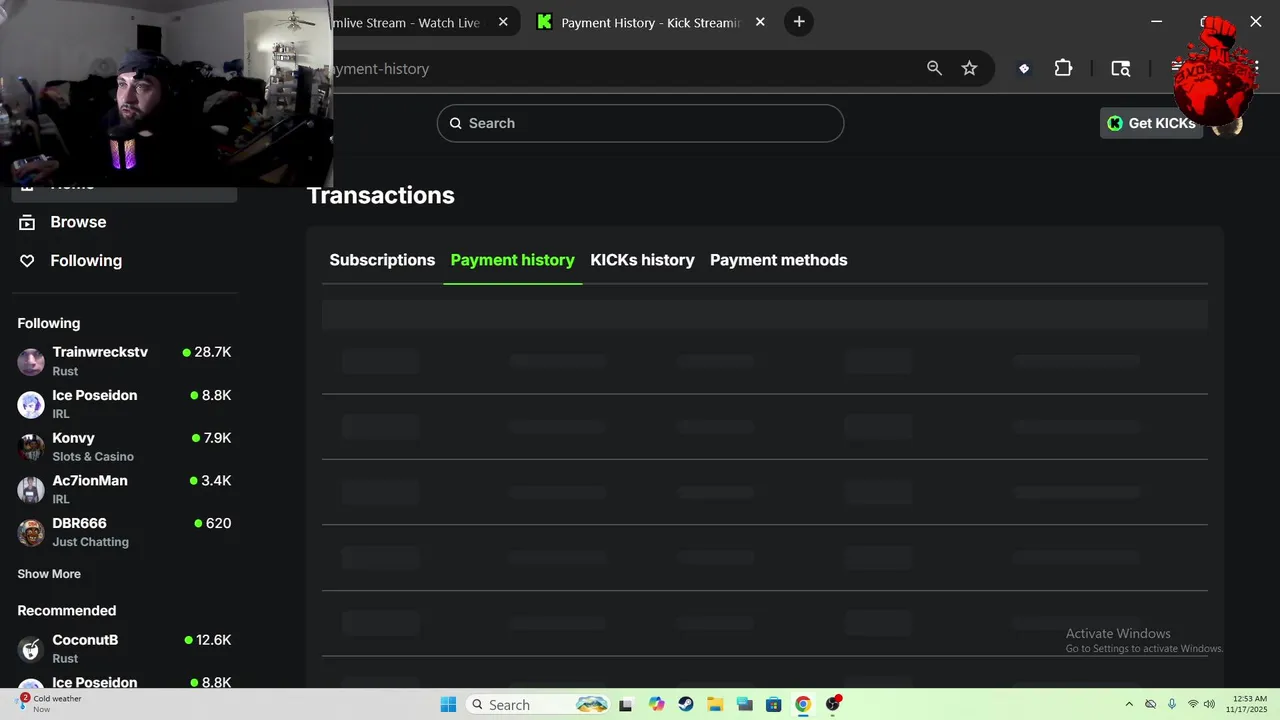Screen dimensions: 1280x720
Task: Open the Payment methods tab
Action: pyautogui.click(x=778, y=260)
